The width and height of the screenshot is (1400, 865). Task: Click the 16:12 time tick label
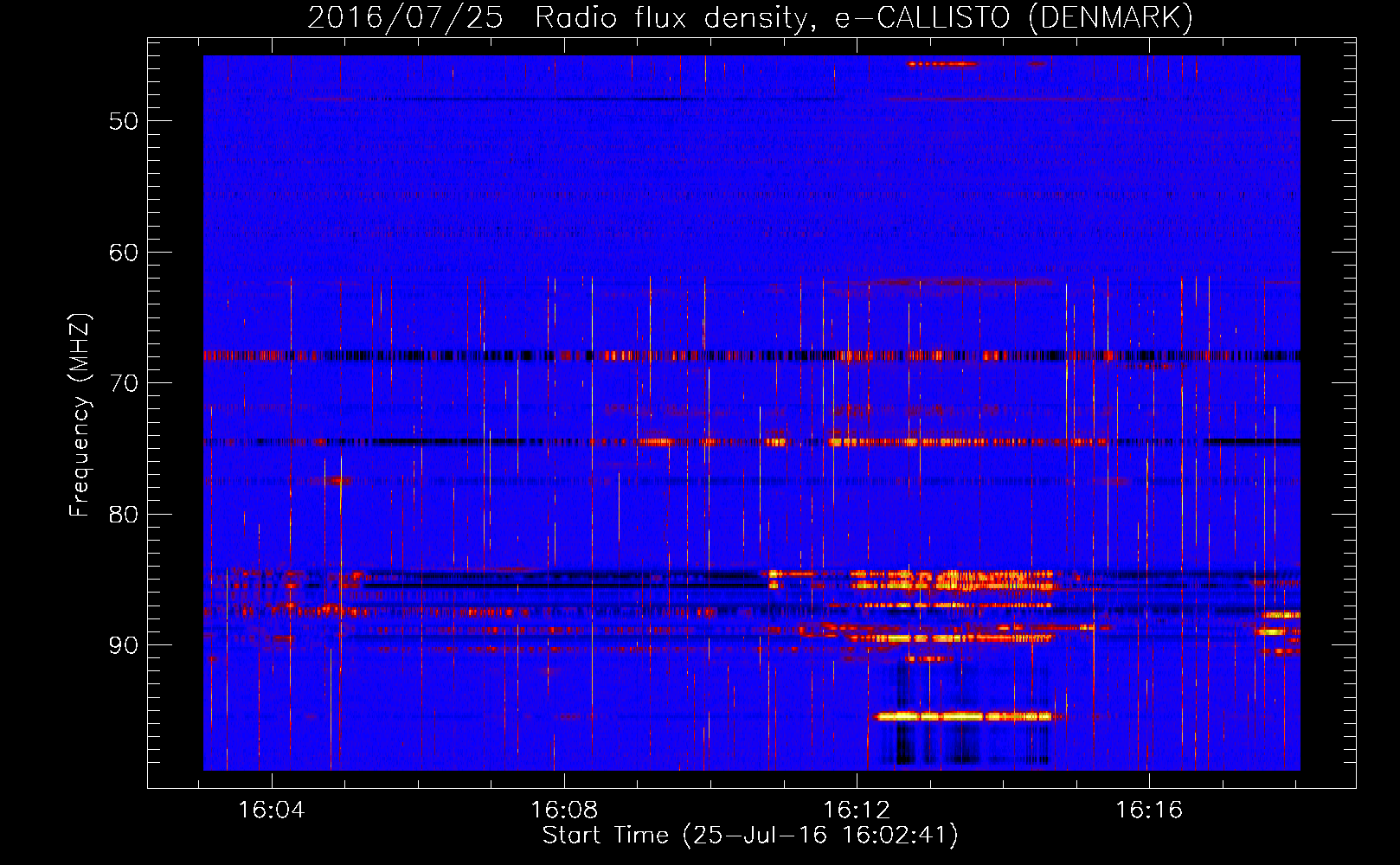(x=857, y=811)
